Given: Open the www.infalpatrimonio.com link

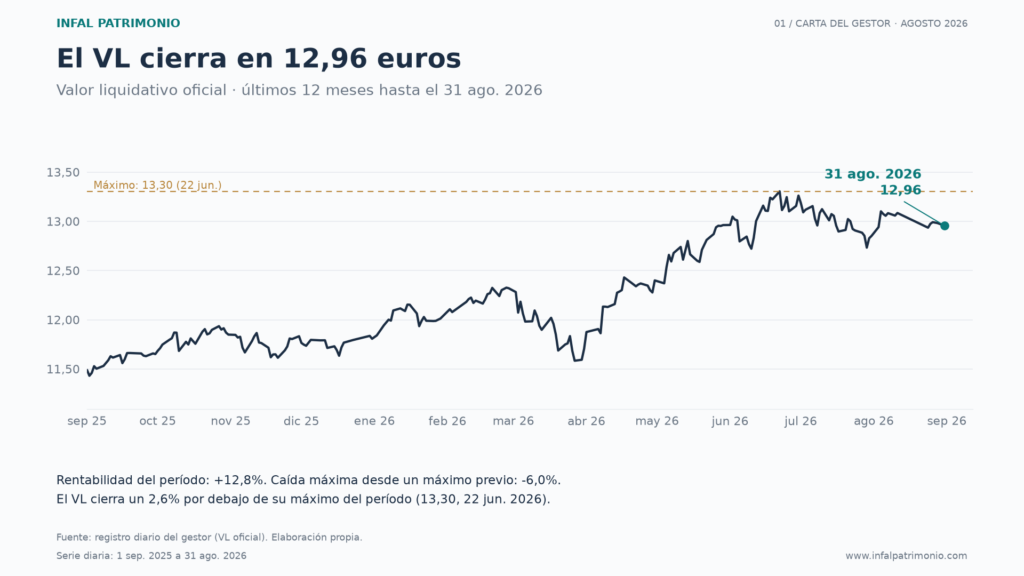Looking at the screenshot, I should 906,556.
